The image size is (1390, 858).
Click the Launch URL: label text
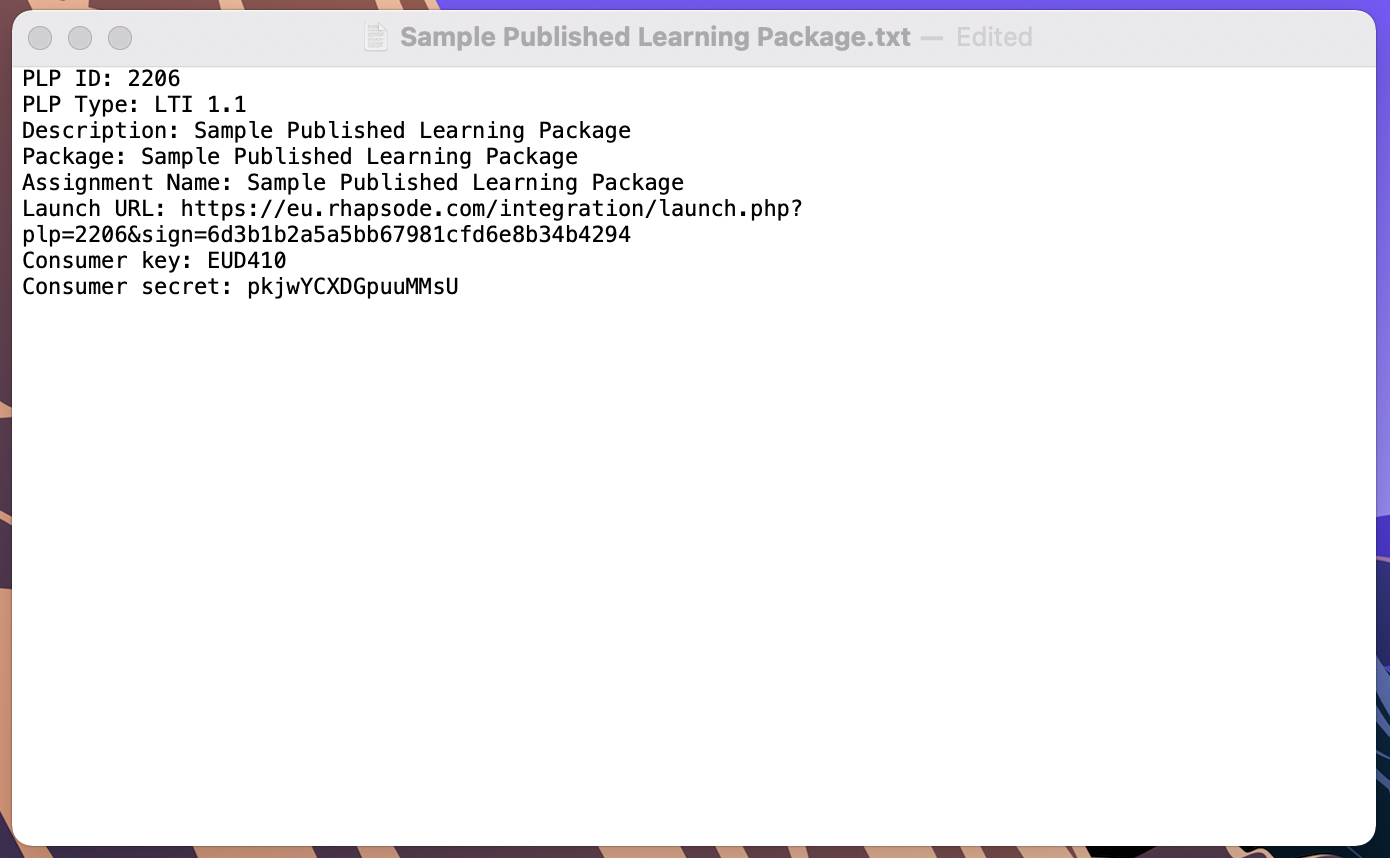pyautogui.click(x=95, y=208)
